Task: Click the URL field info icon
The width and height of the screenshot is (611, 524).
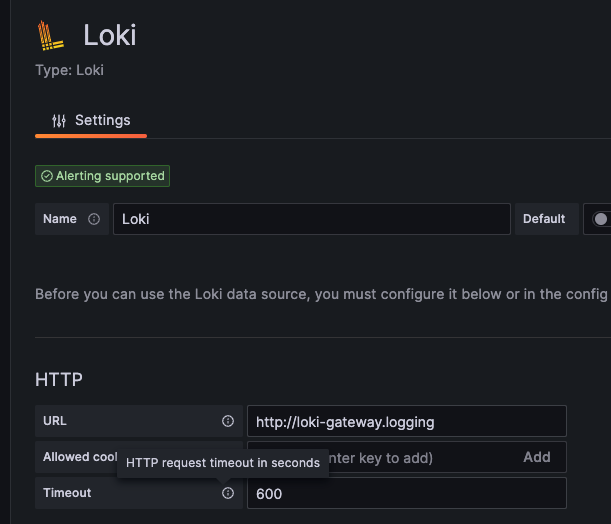Action: [227, 421]
